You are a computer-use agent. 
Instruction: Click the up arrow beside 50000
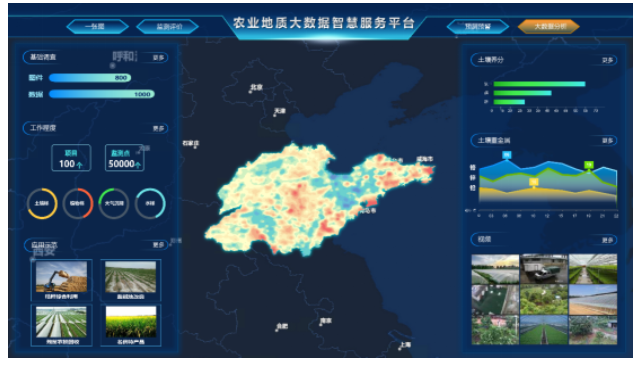[138, 165]
